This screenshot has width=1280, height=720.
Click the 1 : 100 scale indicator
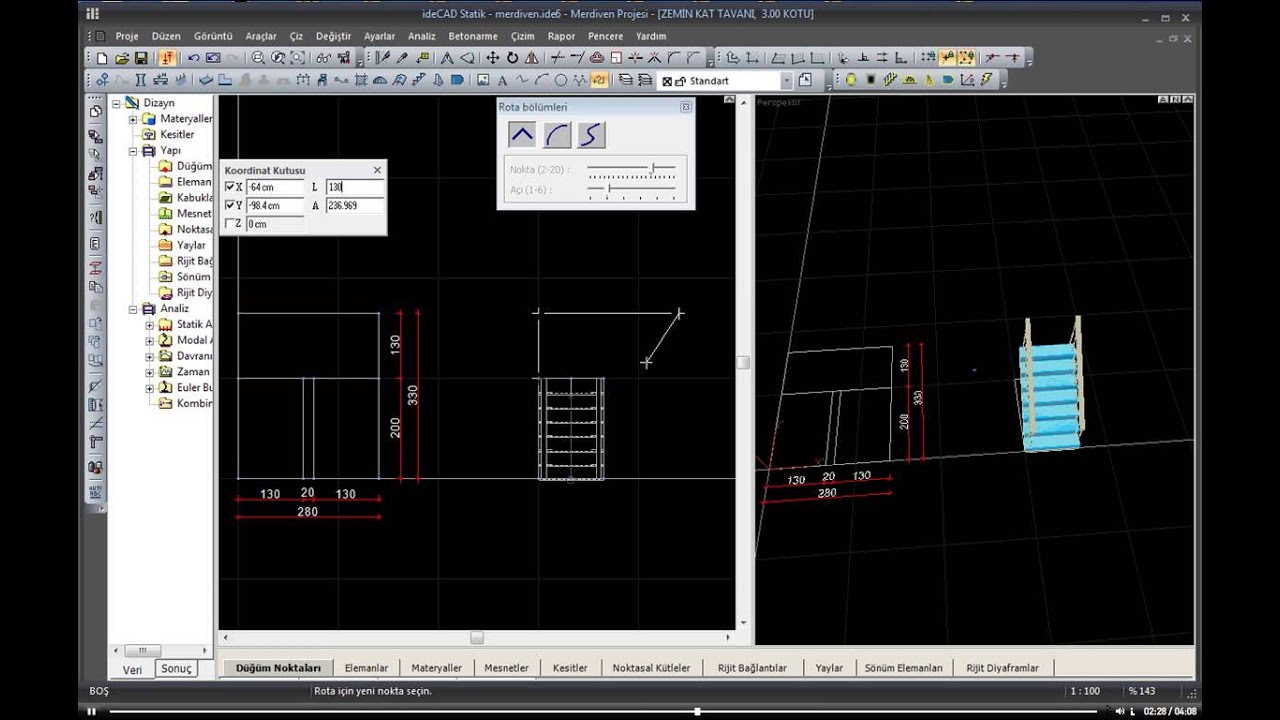[1086, 691]
